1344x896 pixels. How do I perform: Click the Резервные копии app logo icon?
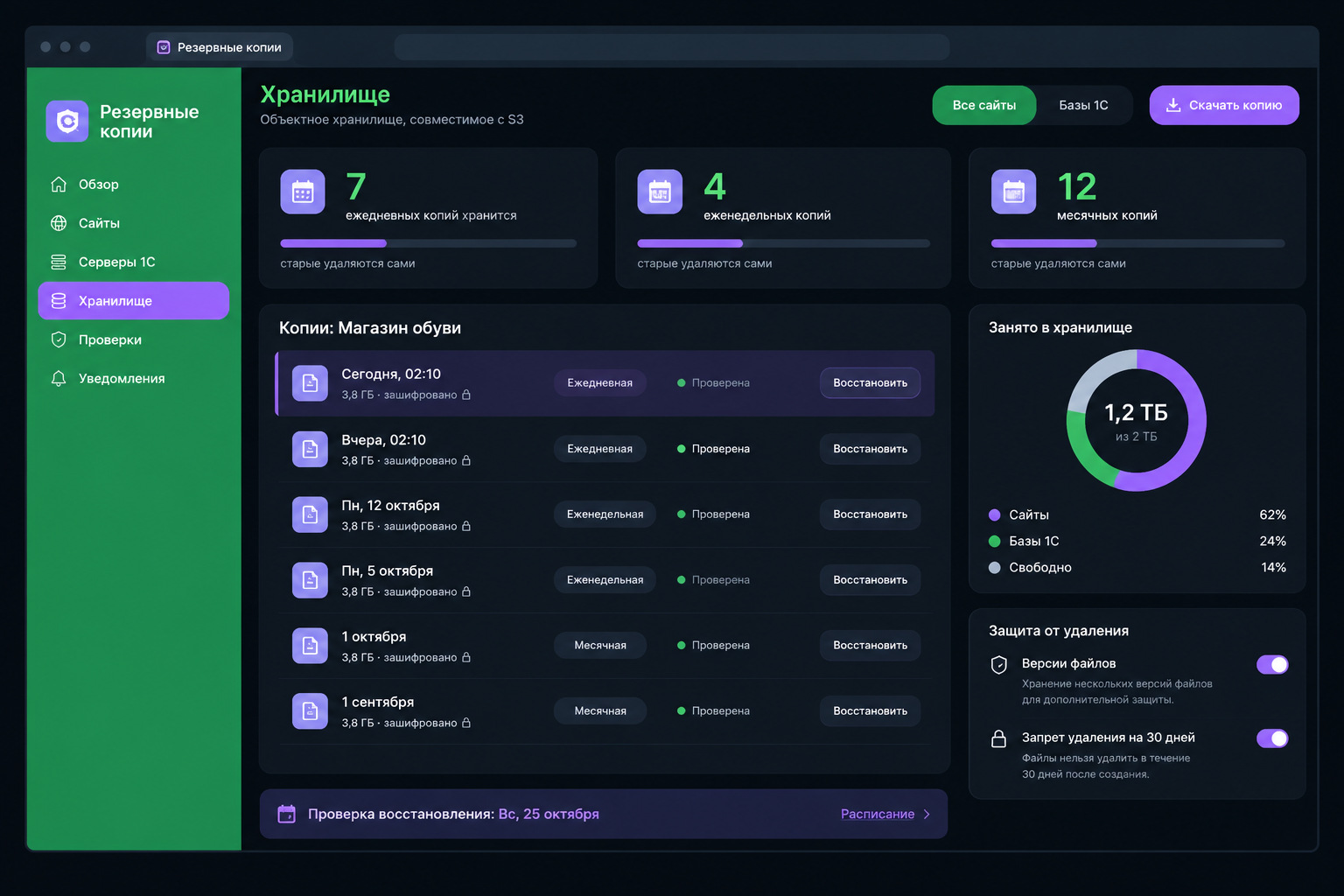click(x=67, y=122)
